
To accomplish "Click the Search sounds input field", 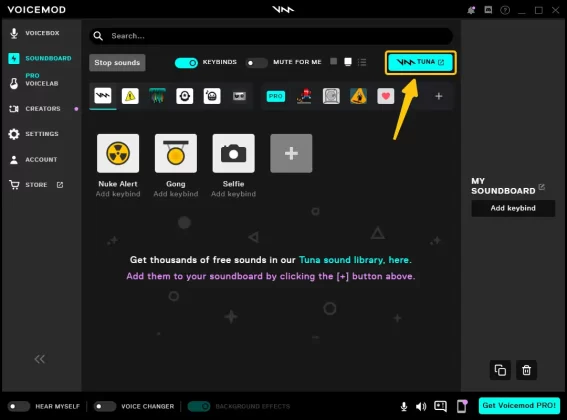I will [271, 36].
